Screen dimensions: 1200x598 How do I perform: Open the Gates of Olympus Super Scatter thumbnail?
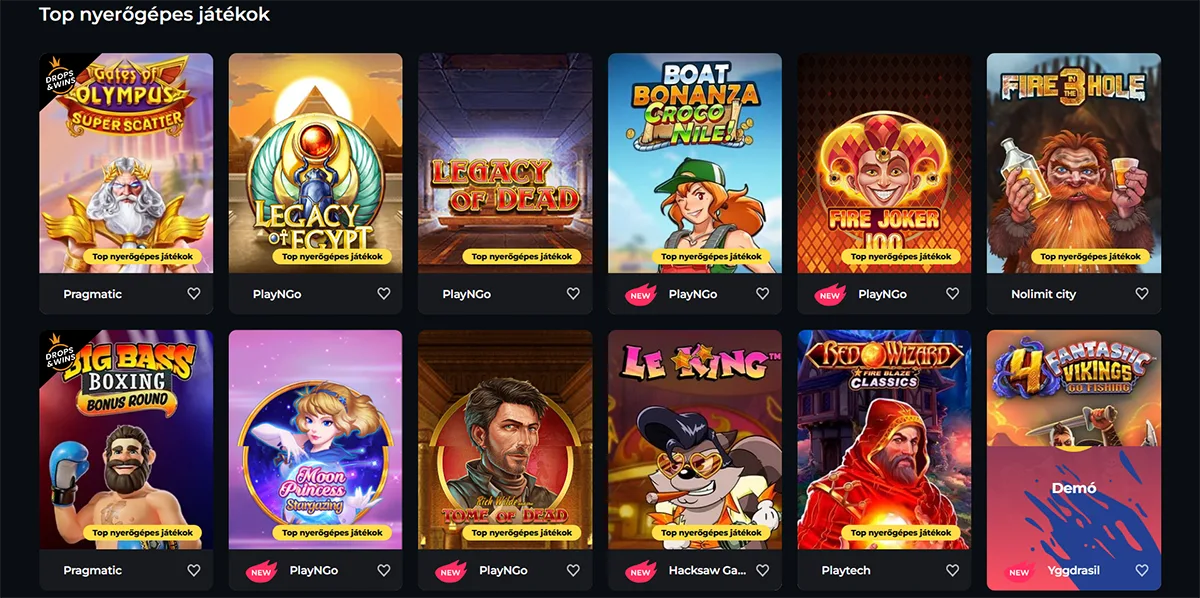click(126, 163)
